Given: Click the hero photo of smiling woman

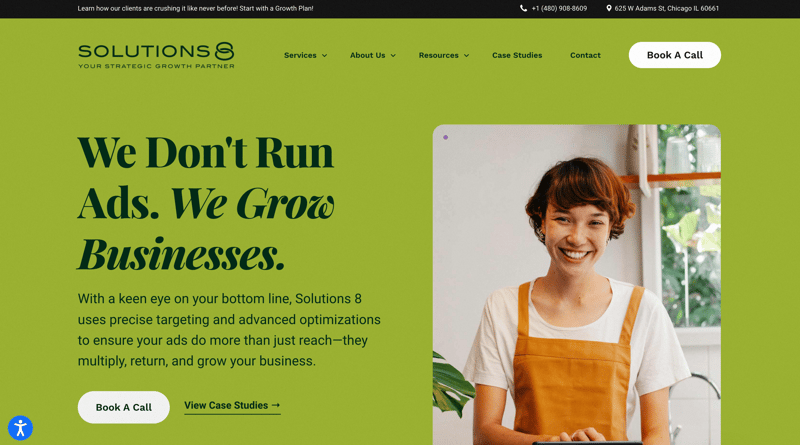Looking at the screenshot, I should click(577, 285).
